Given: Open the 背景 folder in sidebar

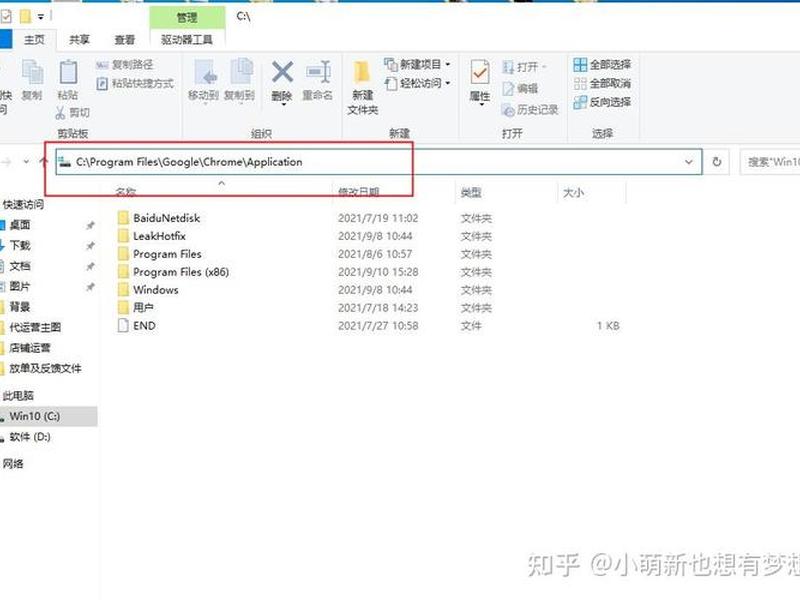Looking at the screenshot, I should coord(19,307).
